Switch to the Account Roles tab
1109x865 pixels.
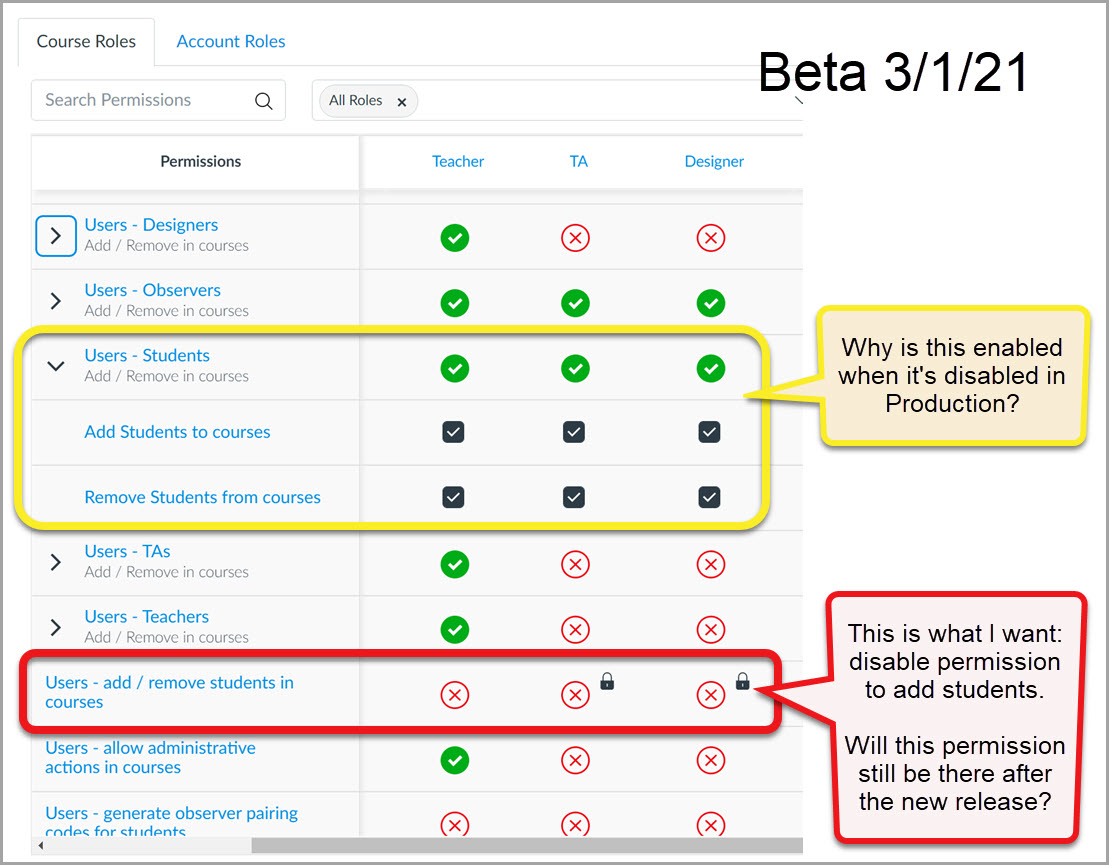click(x=231, y=42)
